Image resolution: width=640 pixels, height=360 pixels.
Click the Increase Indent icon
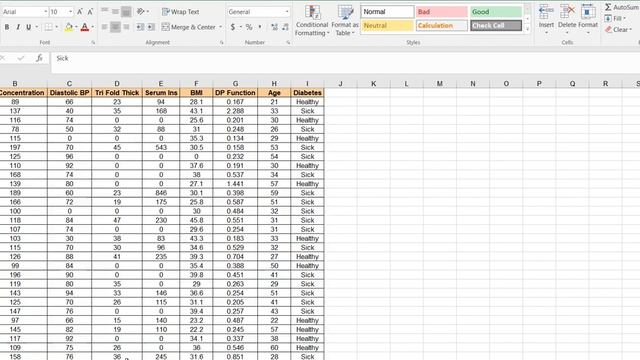click(151, 27)
